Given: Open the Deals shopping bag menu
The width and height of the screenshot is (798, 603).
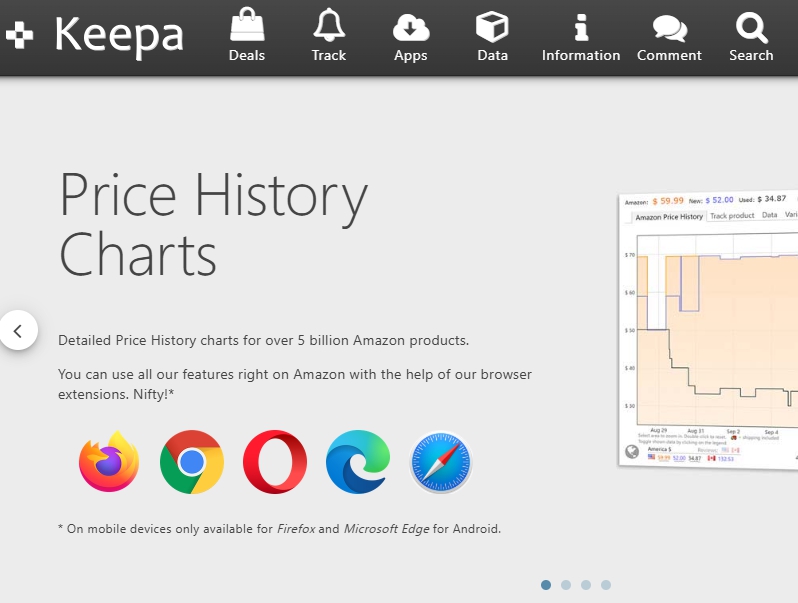Looking at the screenshot, I should pos(247,35).
